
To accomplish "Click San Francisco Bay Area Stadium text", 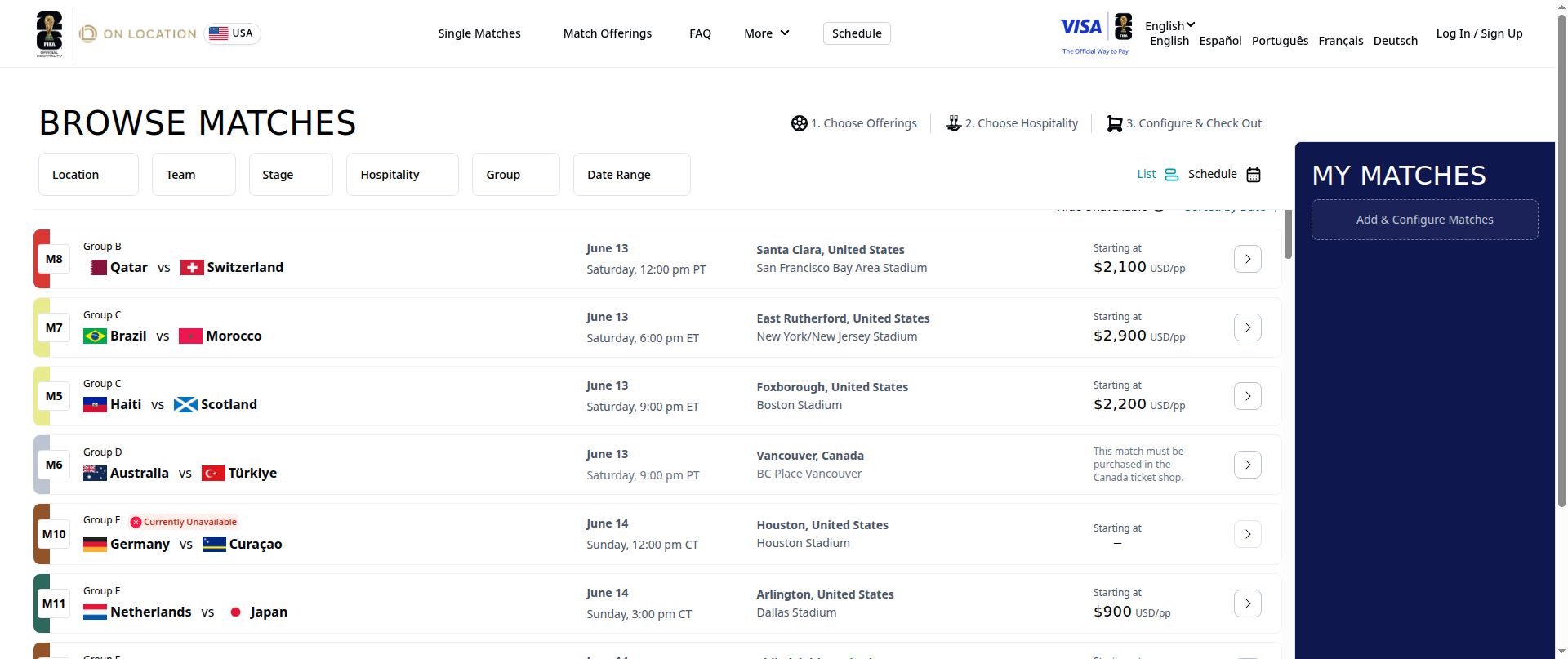I will [841, 268].
